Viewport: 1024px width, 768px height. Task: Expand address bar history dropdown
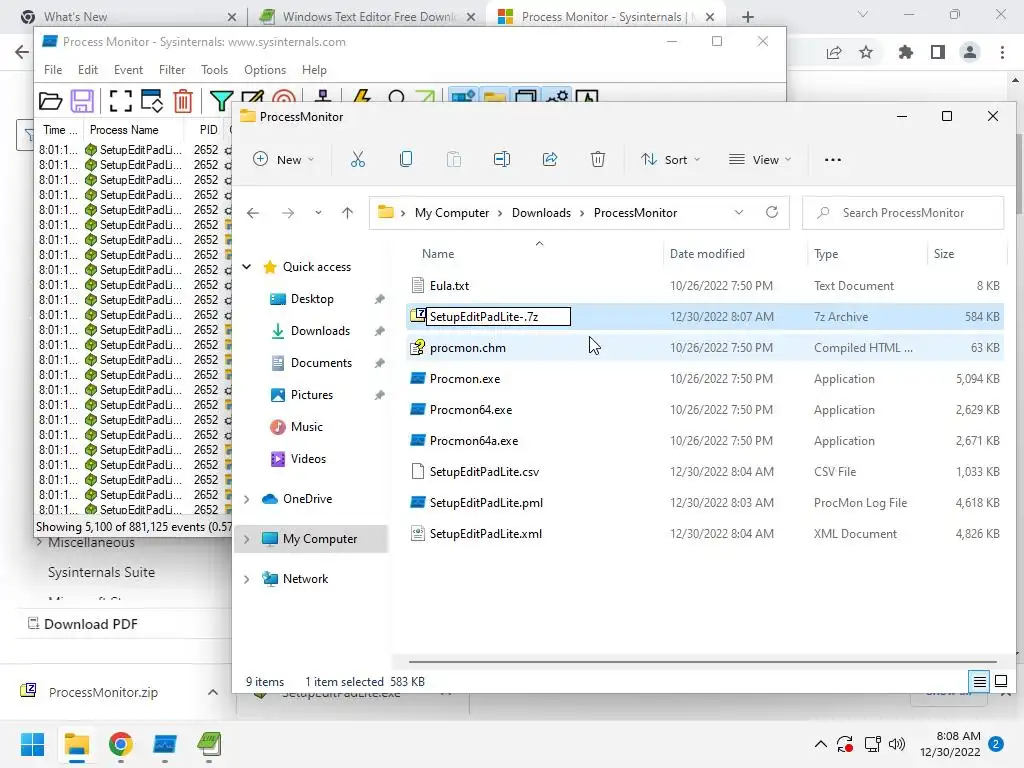739,212
